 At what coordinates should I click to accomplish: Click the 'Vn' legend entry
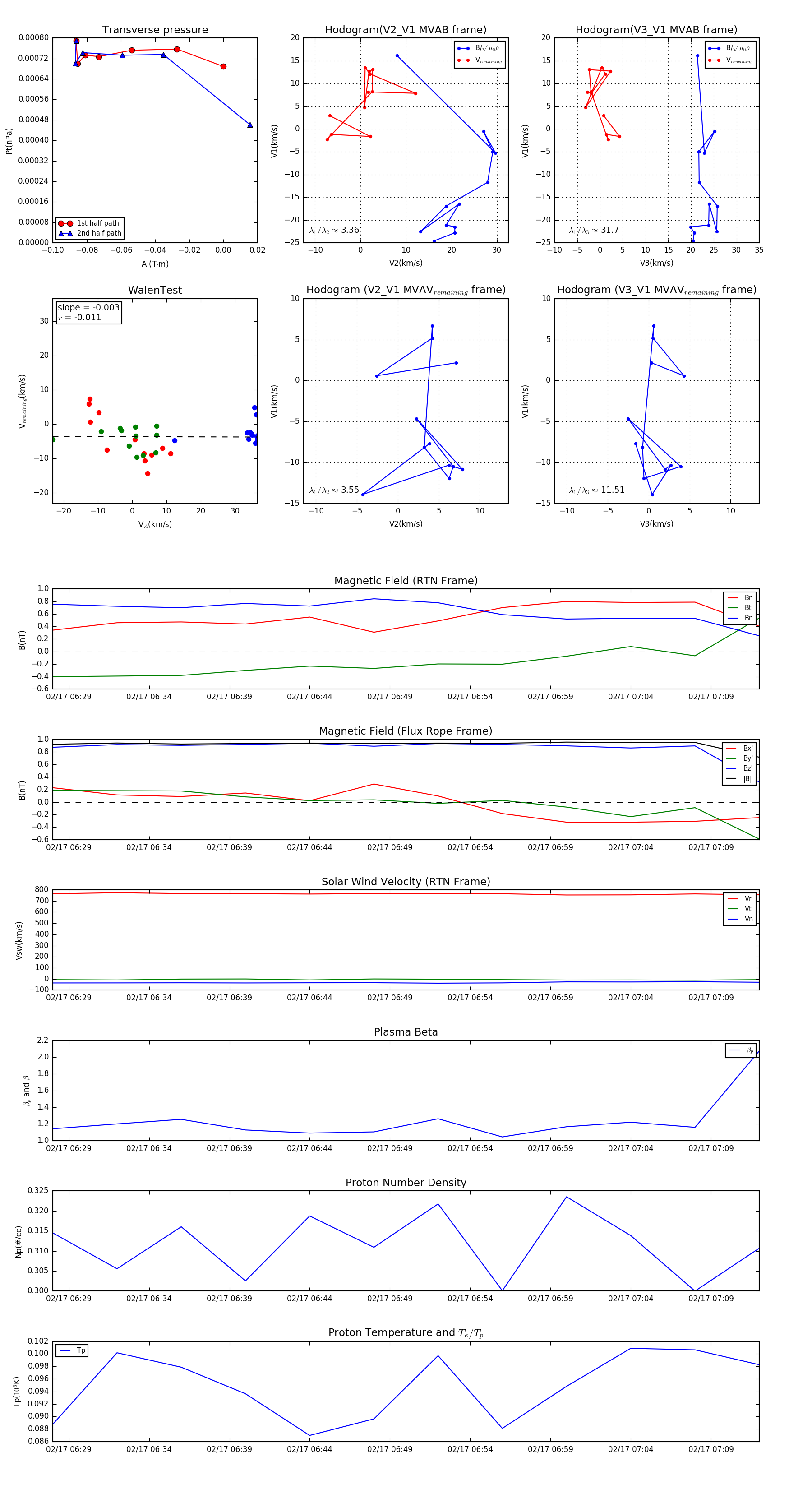(x=740, y=919)
